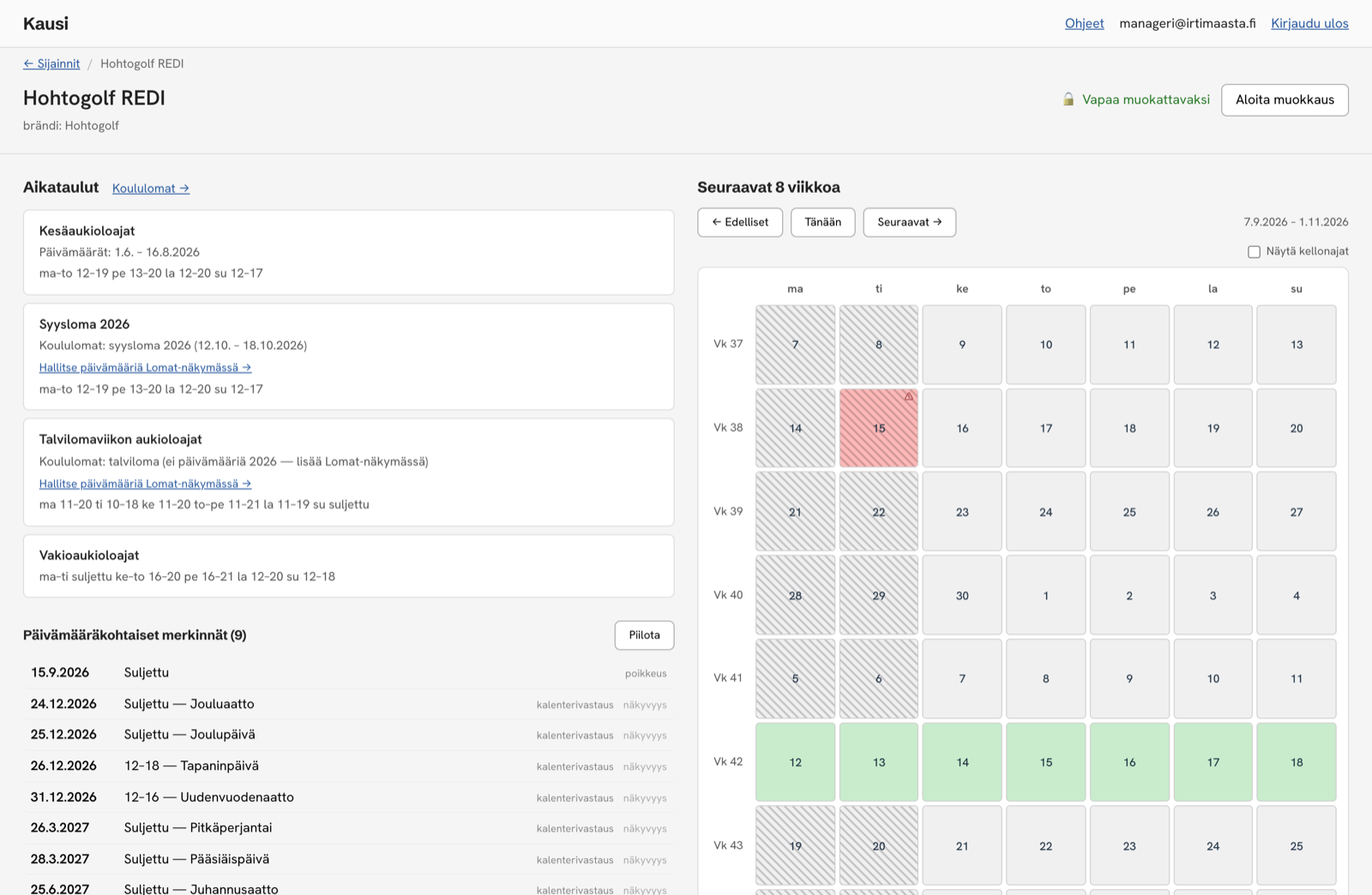This screenshot has height=895, width=1372.
Task: Click the lock icon beside Vapaa muokattavaksi
Action: [1068, 99]
